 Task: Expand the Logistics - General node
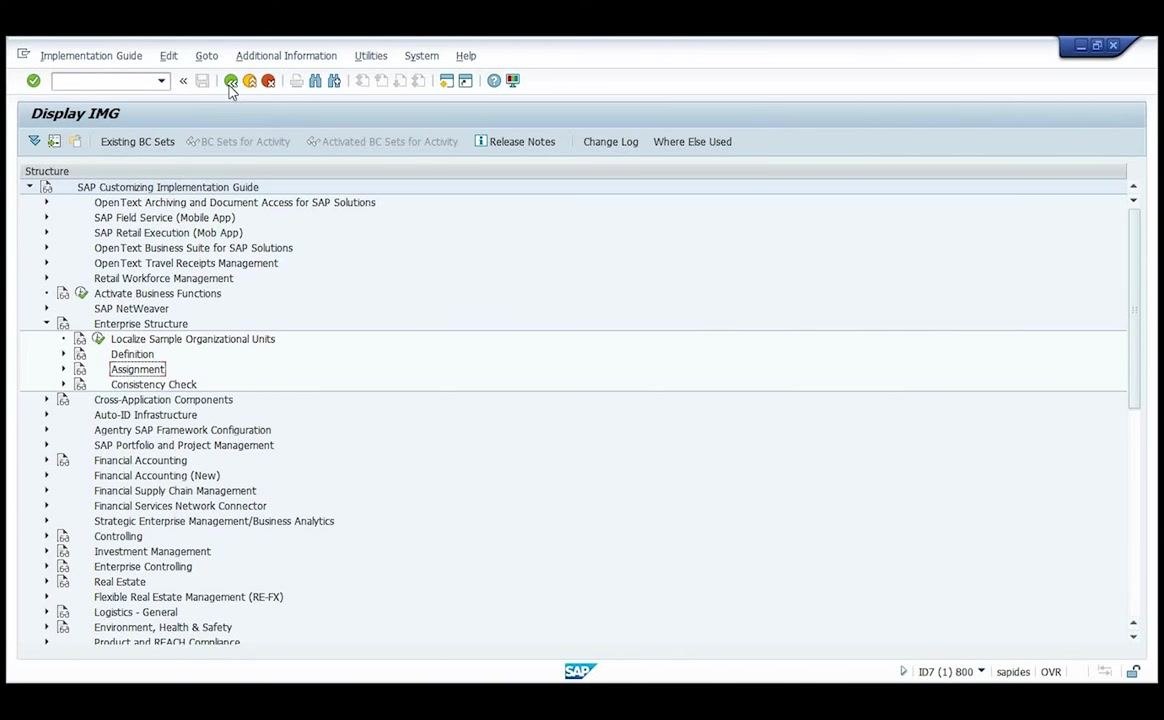[46, 612]
